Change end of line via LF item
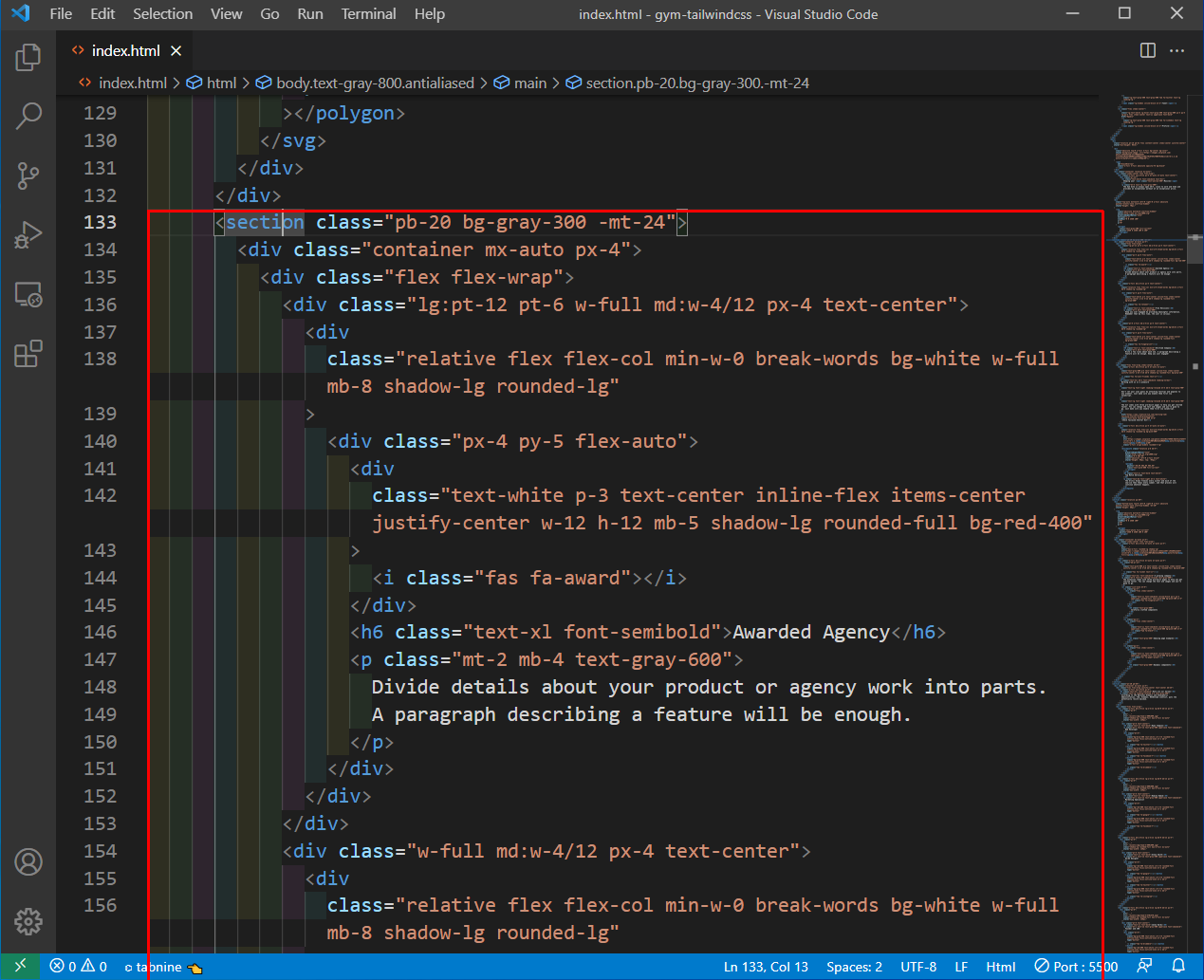1204x980 pixels. [x=961, y=967]
